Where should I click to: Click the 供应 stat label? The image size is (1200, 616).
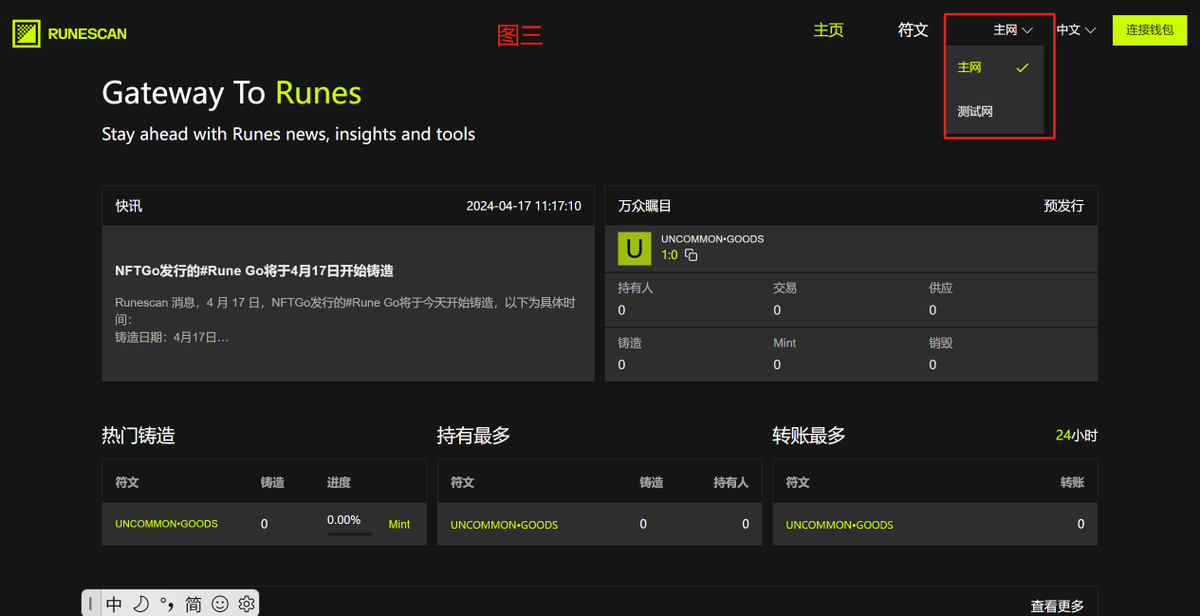click(940, 288)
